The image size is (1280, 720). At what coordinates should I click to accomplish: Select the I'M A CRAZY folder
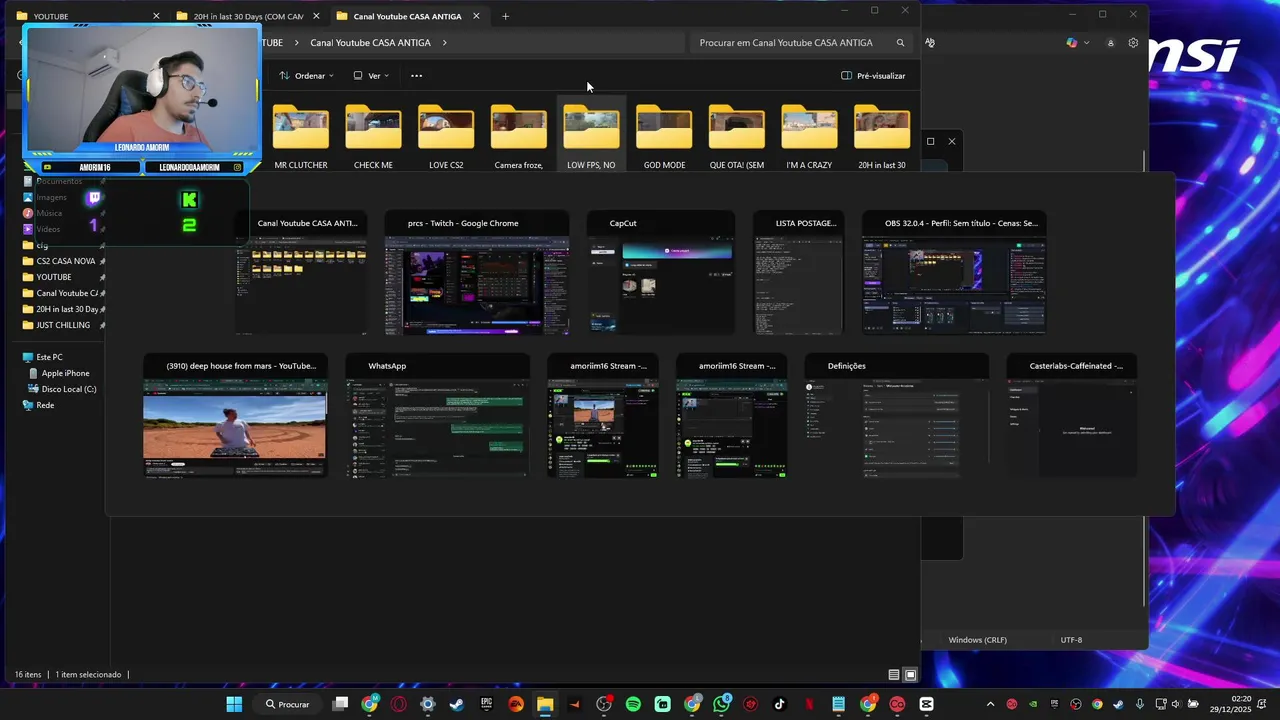[x=809, y=134]
